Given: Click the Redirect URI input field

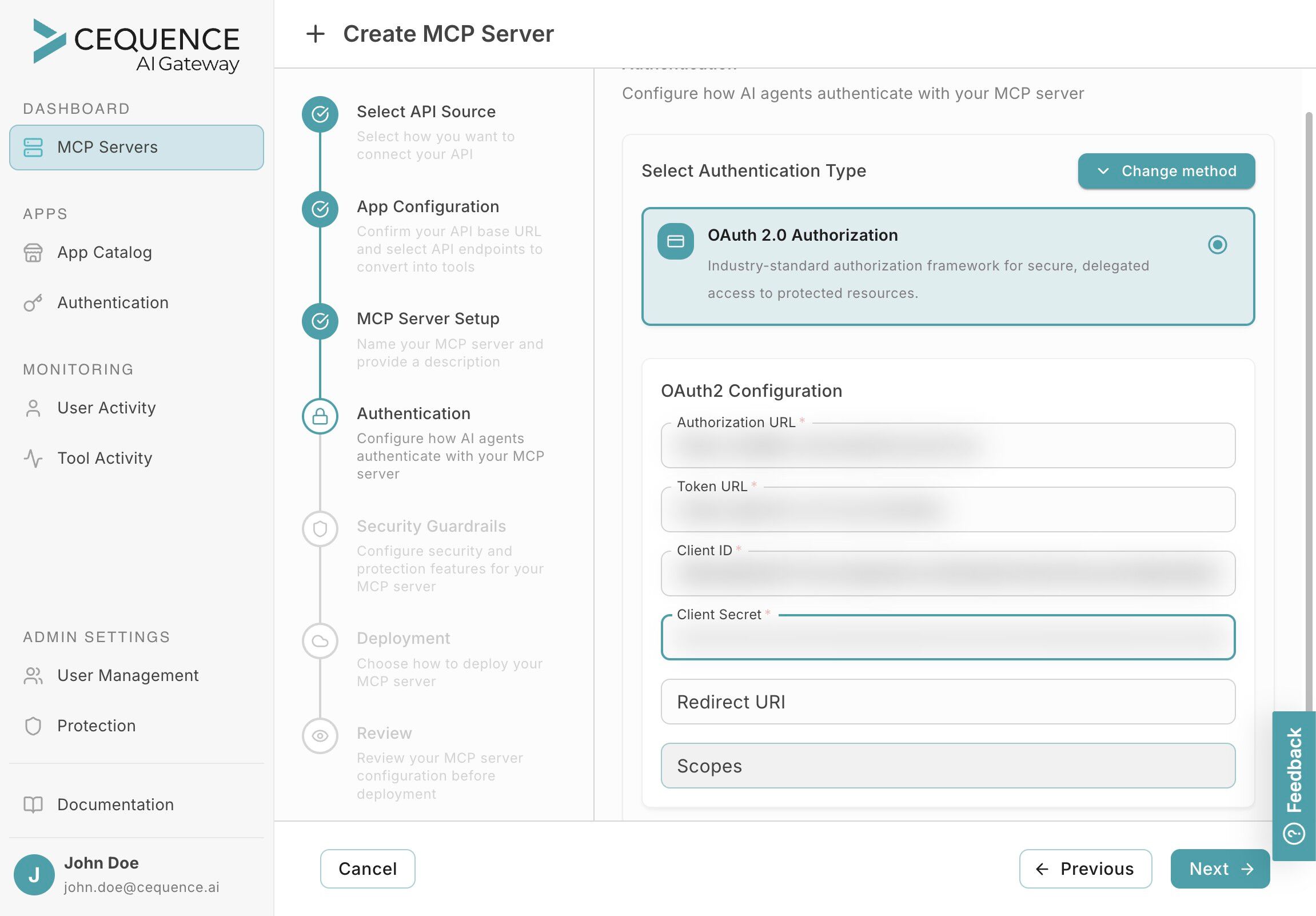Looking at the screenshot, I should pyautogui.click(x=947, y=702).
